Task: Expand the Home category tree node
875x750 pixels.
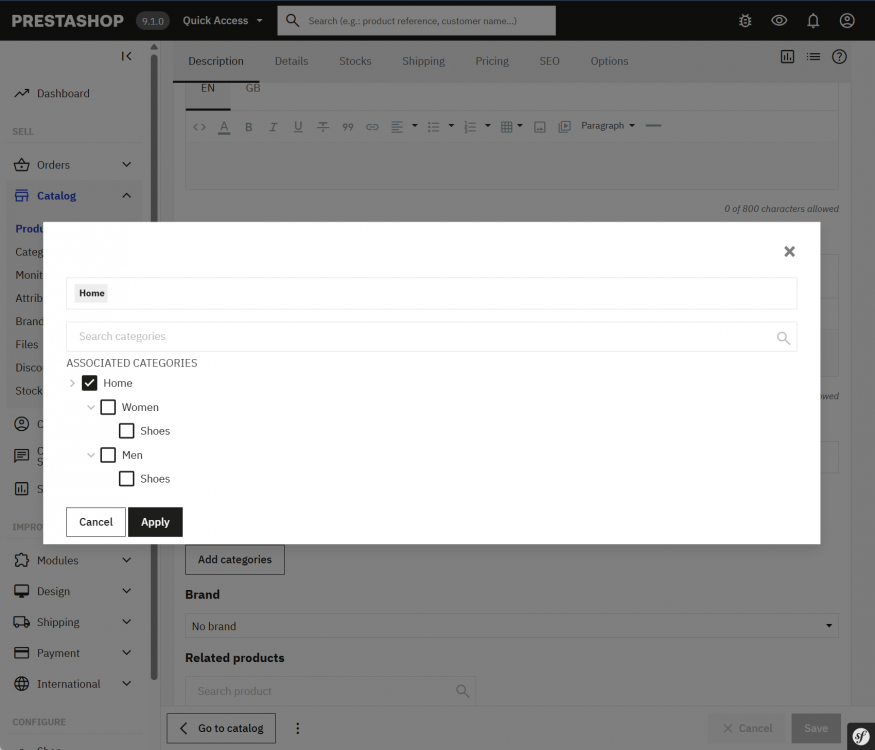Action: pos(72,383)
